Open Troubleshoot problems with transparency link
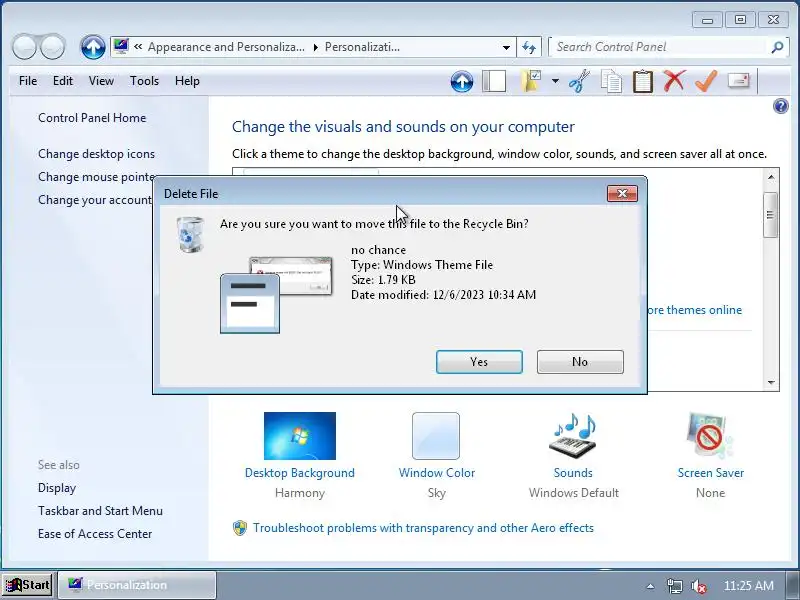800x600 pixels. [x=423, y=528]
